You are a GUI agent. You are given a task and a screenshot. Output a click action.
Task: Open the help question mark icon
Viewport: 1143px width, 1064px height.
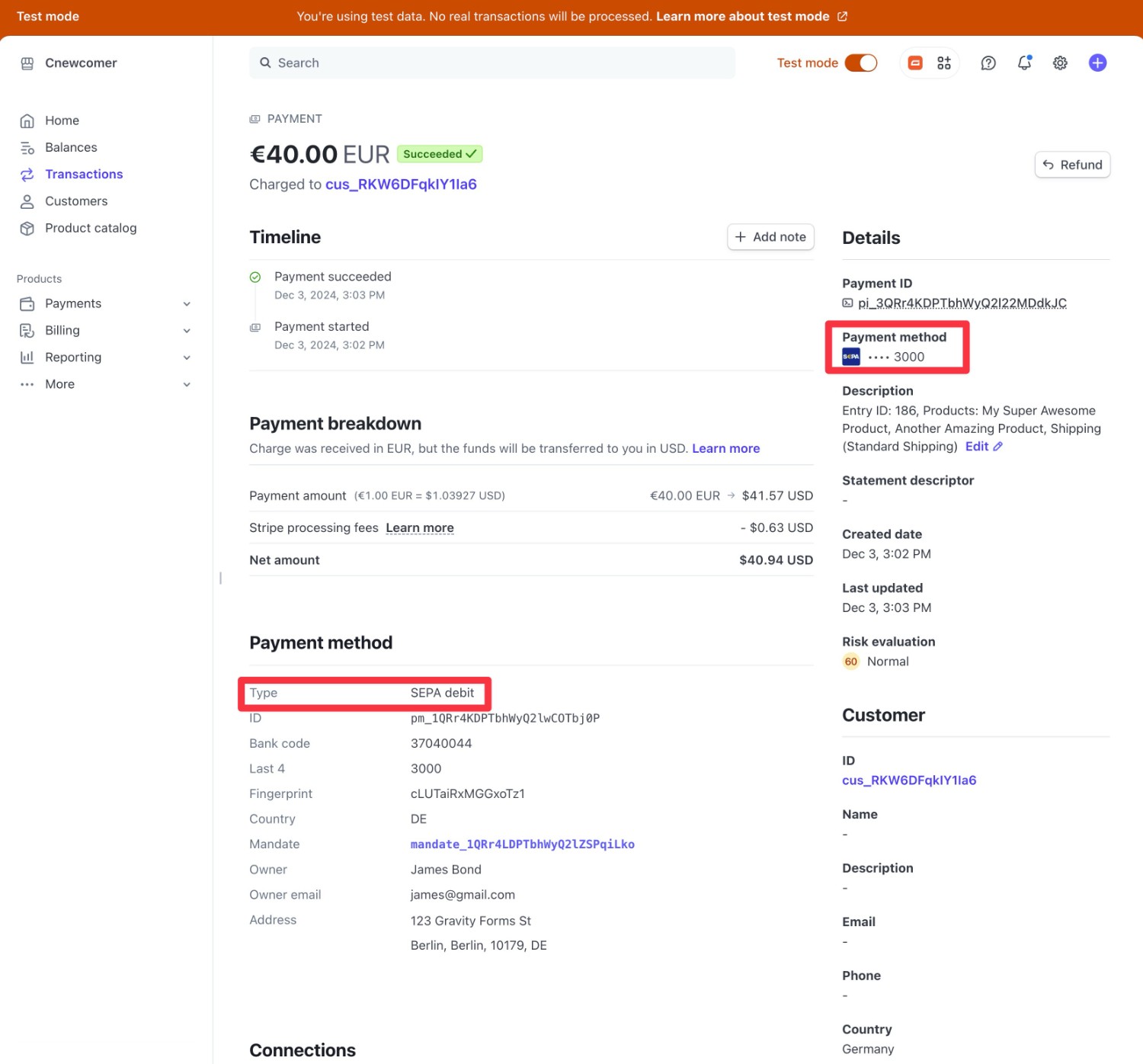(988, 63)
